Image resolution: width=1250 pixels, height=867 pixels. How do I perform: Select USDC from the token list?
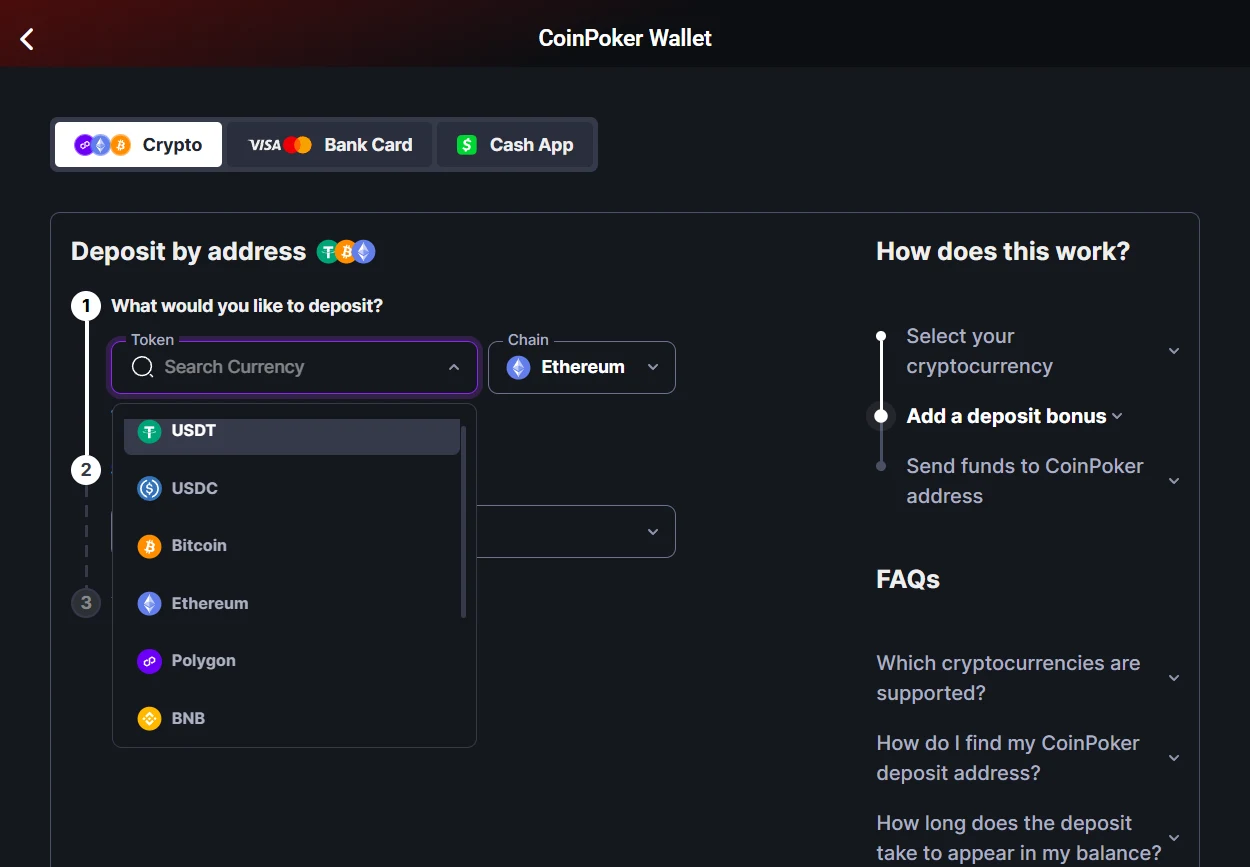pos(292,488)
